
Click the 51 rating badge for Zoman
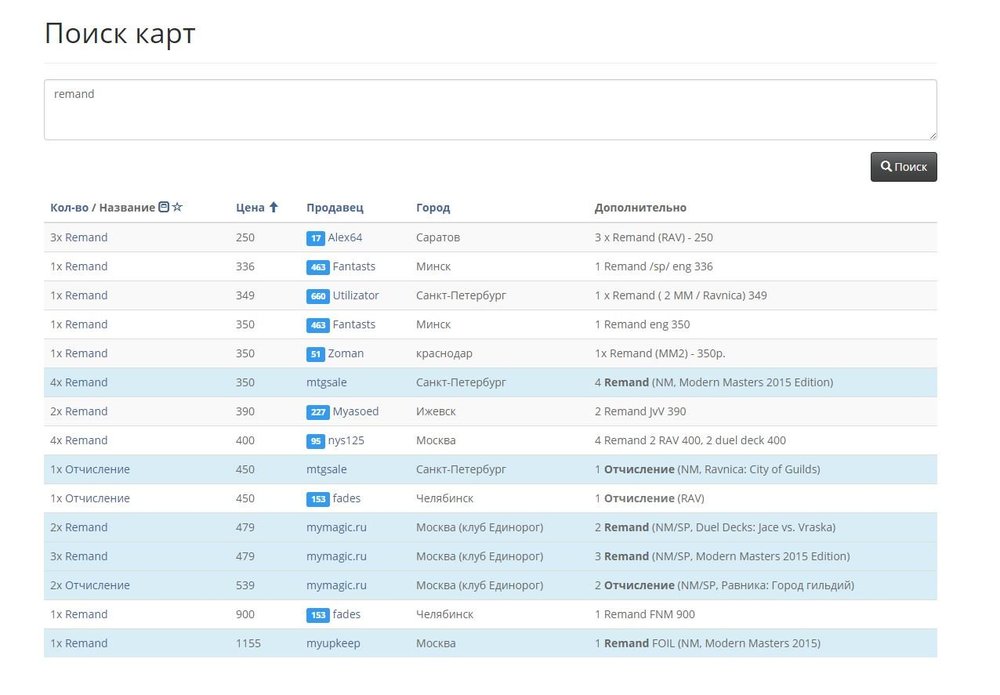point(316,354)
